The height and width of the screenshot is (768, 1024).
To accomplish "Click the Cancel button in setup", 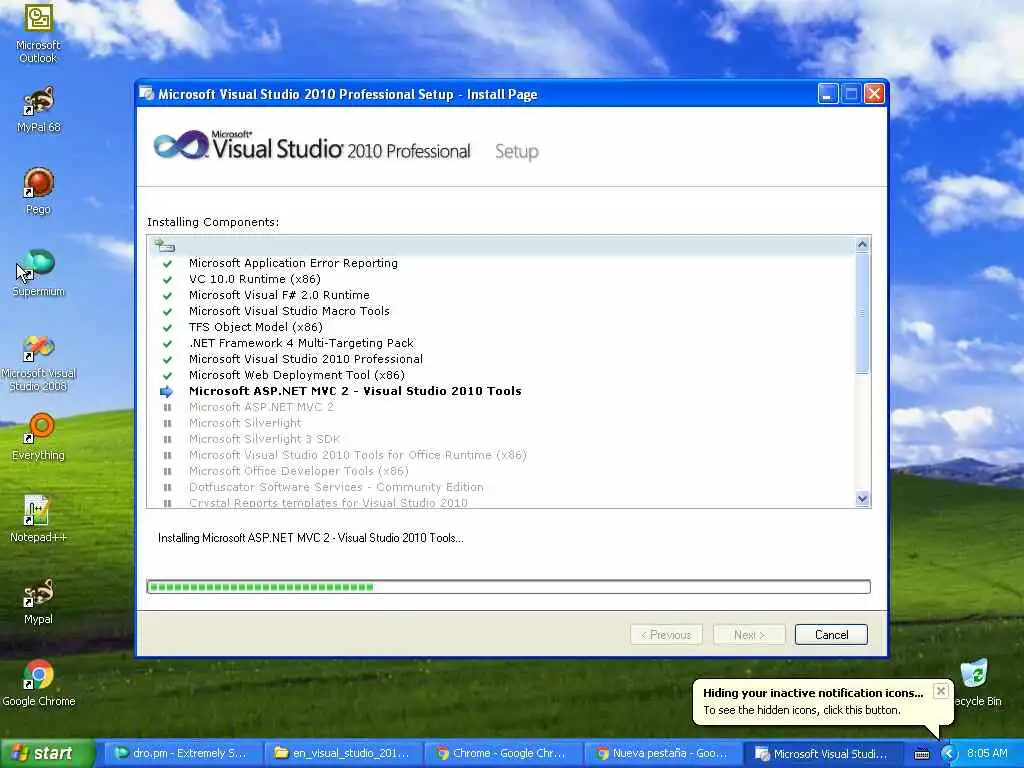I will tap(831, 635).
